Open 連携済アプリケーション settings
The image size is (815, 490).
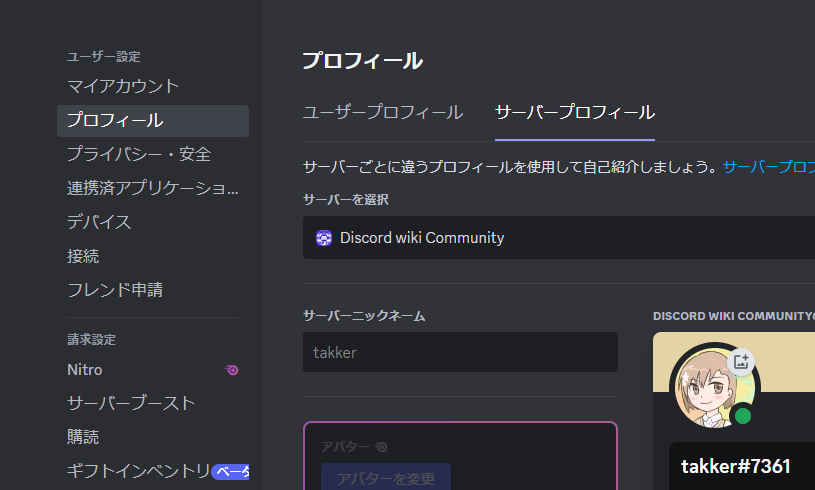pos(152,188)
